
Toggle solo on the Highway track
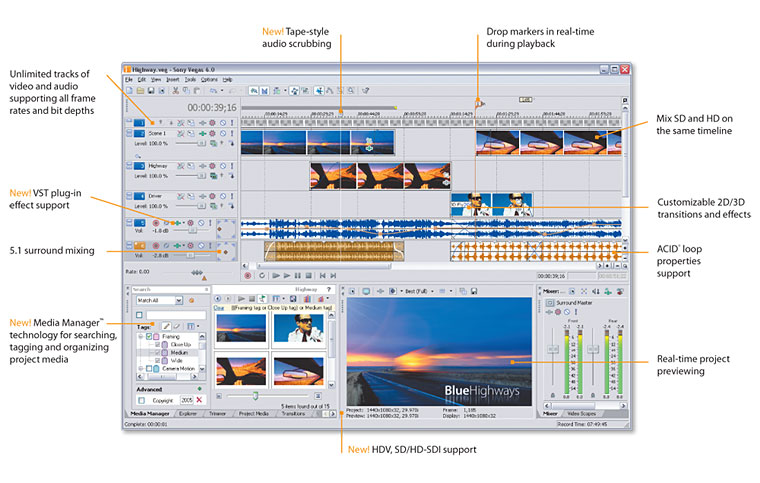point(232,166)
